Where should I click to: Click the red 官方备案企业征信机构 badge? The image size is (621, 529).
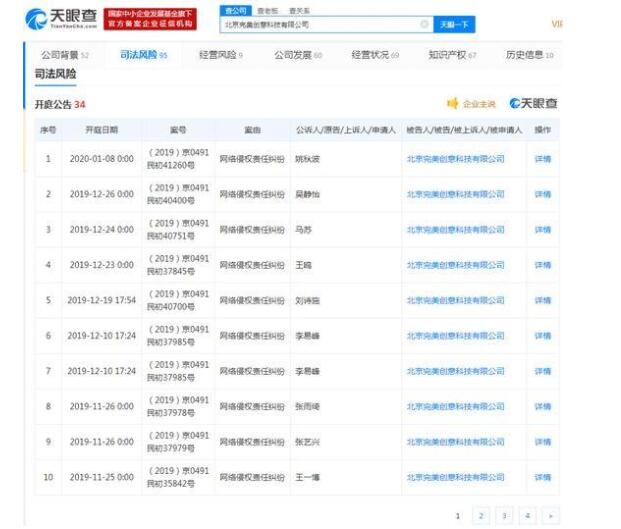[x=150, y=19]
